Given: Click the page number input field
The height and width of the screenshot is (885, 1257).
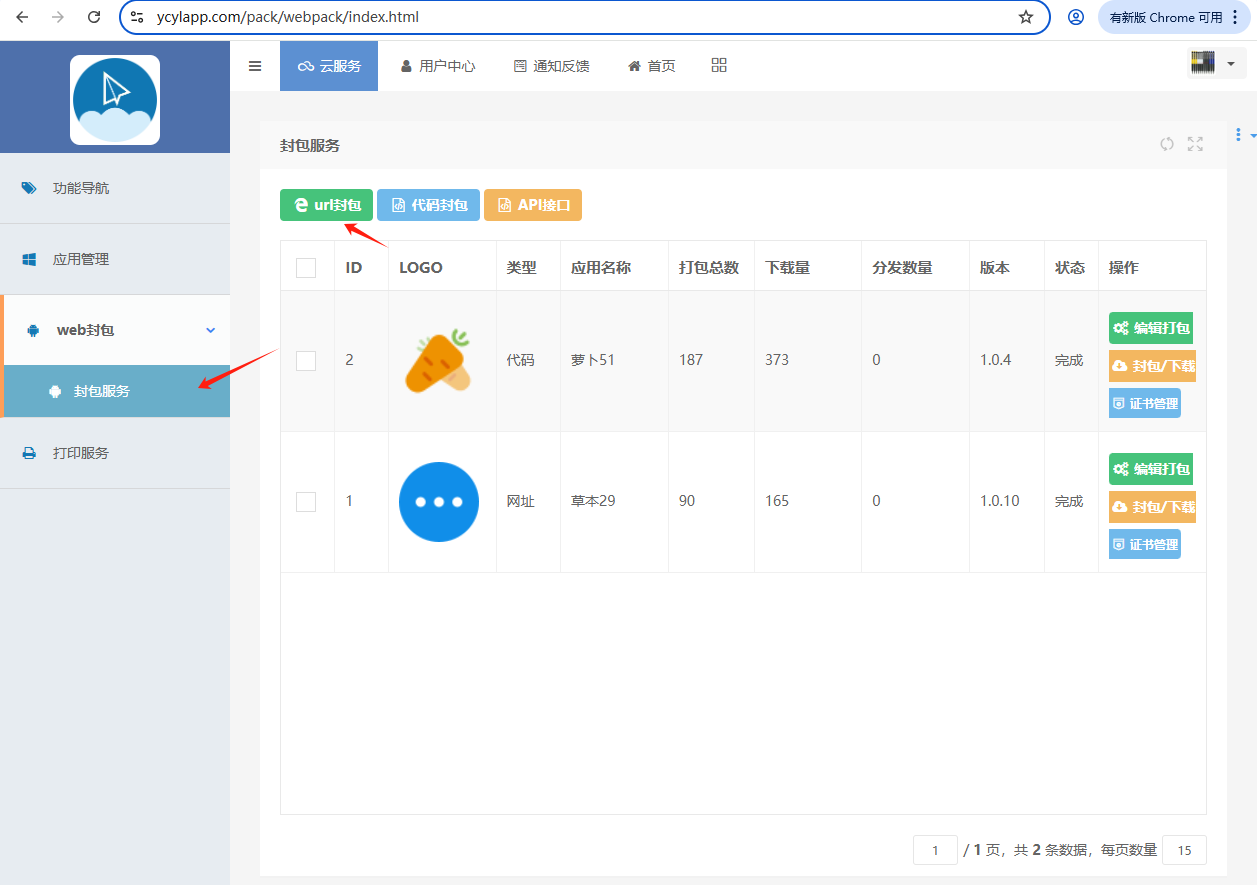Looking at the screenshot, I should (935, 850).
